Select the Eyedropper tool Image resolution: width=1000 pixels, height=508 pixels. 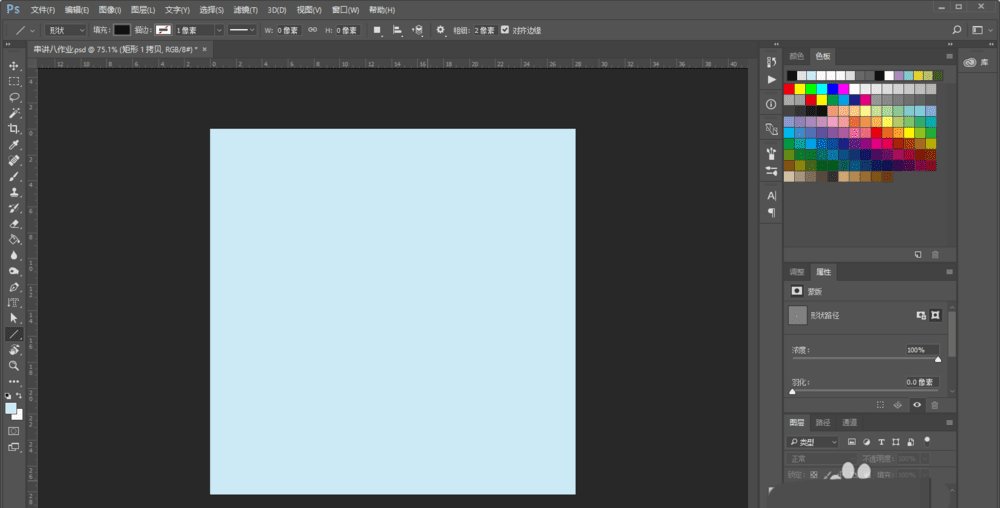(14, 145)
